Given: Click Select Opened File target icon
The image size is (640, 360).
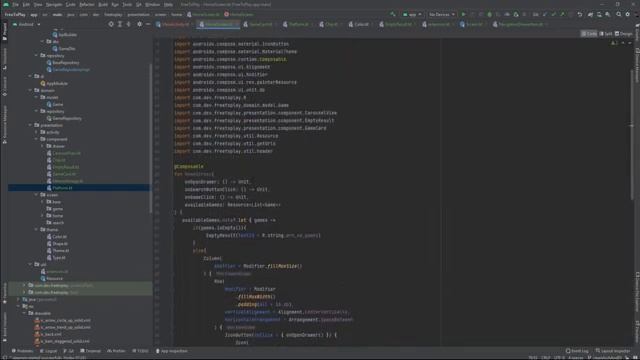Looking at the screenshot, I should click(x=111, y=24).
